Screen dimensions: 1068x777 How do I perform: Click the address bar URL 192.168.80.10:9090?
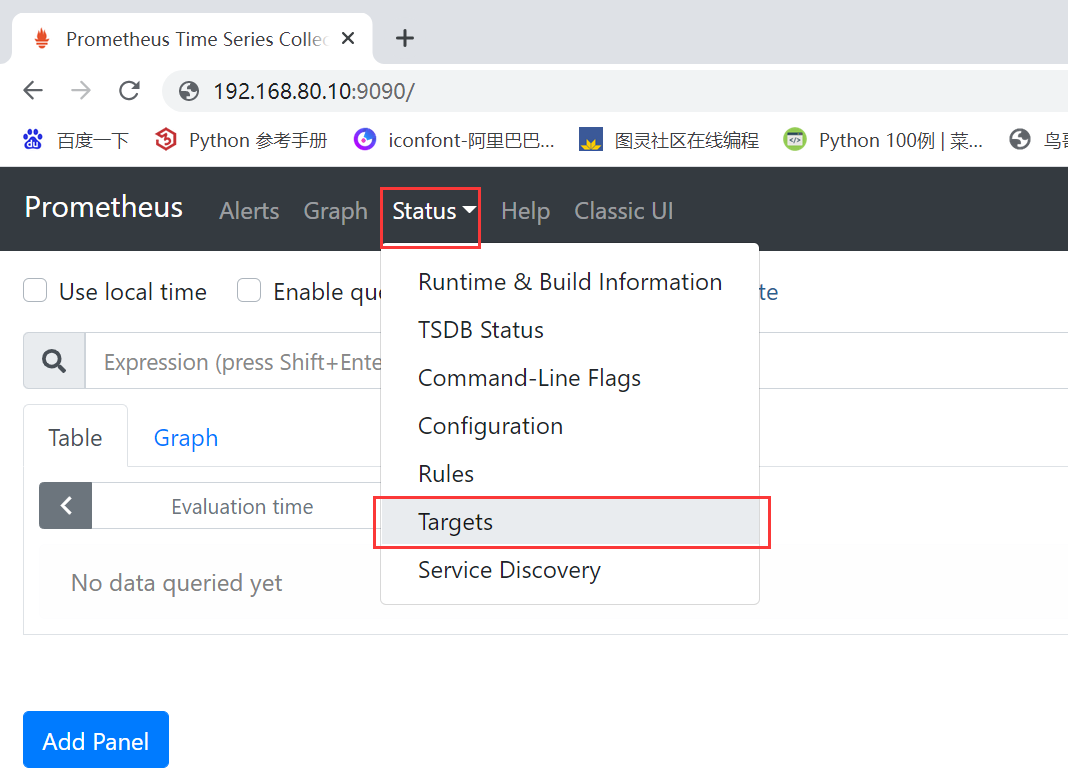pyautogui.click(x=313, y=91)
